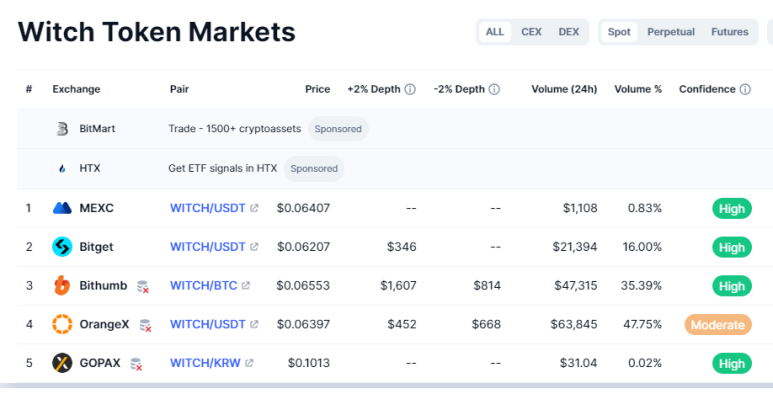Click the database warning icon next to OrangeX

click(x=145, y=325)
